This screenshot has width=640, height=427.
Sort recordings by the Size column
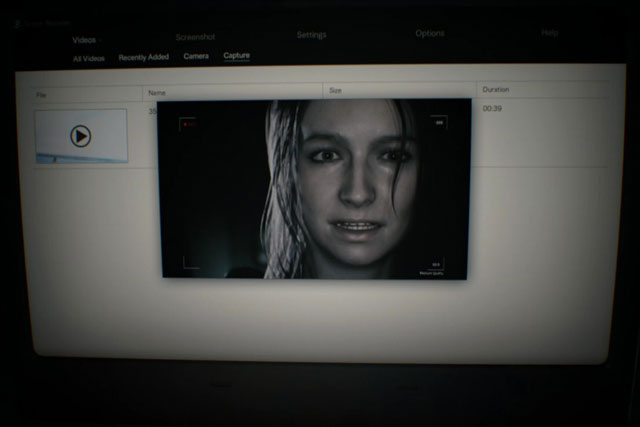point(335,90)
